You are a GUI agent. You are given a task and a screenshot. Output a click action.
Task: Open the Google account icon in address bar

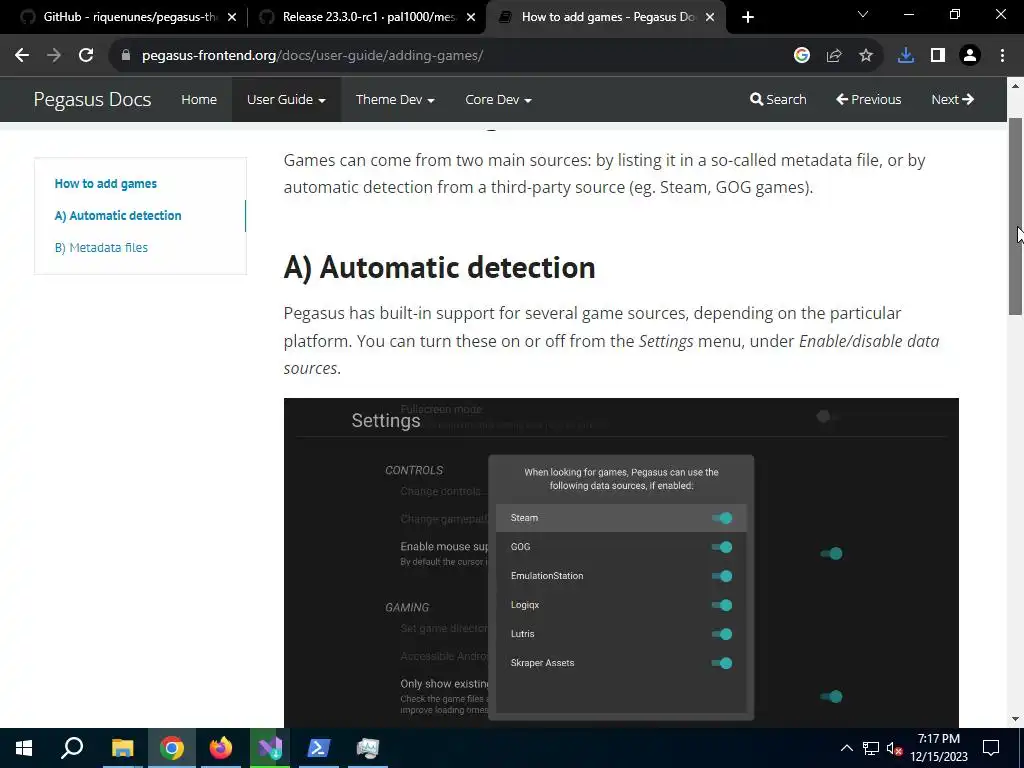coord(801,56)
